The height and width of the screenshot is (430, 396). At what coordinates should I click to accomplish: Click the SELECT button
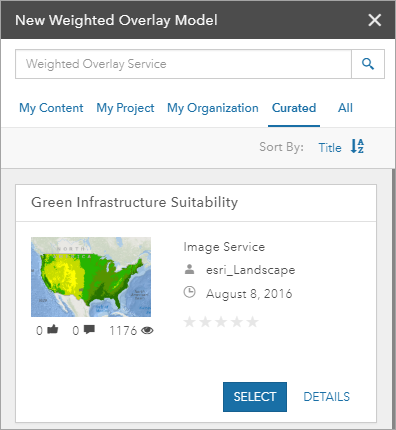tap(255, 397)
